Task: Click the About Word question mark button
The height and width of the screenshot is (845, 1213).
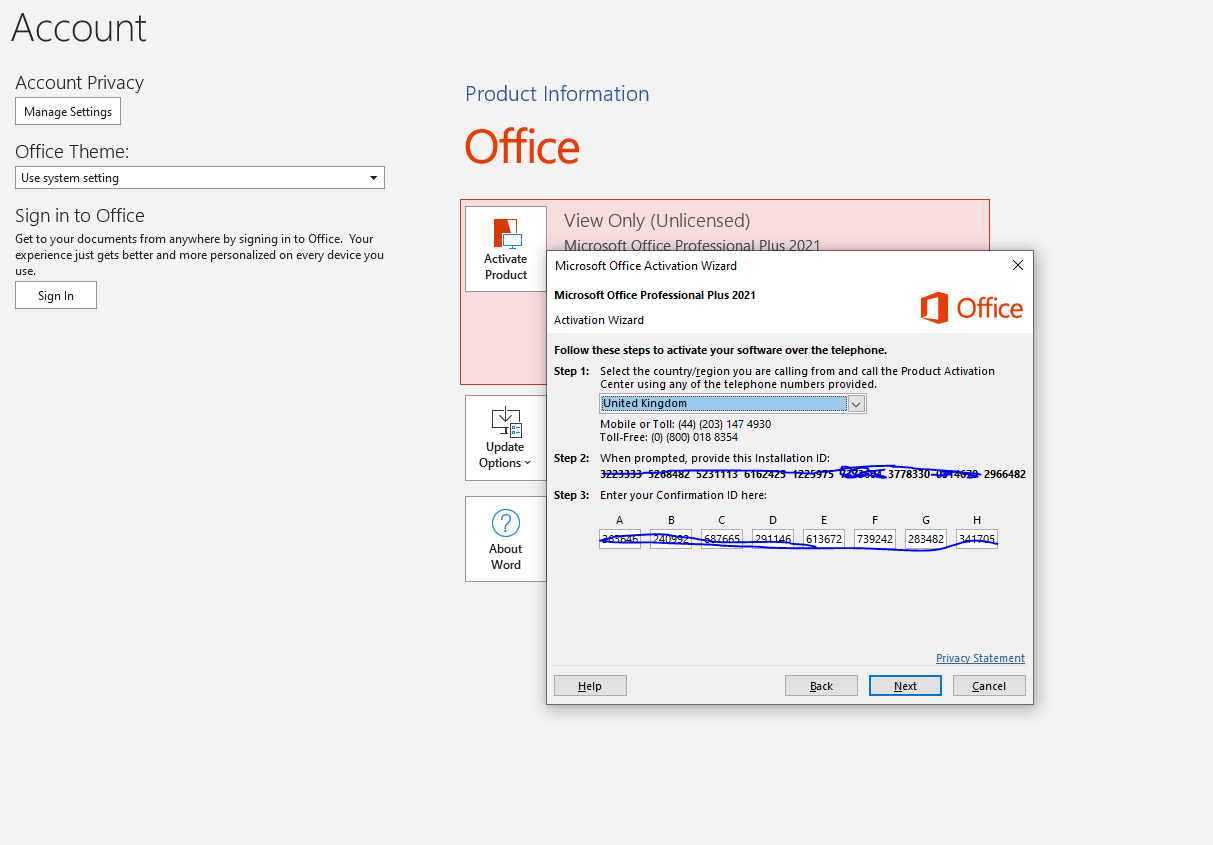Action: tap(506, 539)
